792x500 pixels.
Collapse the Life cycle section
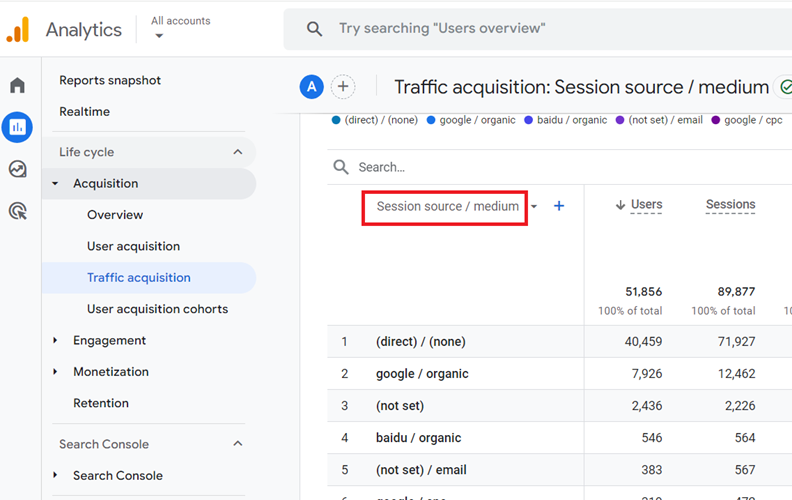pos(237,152)
